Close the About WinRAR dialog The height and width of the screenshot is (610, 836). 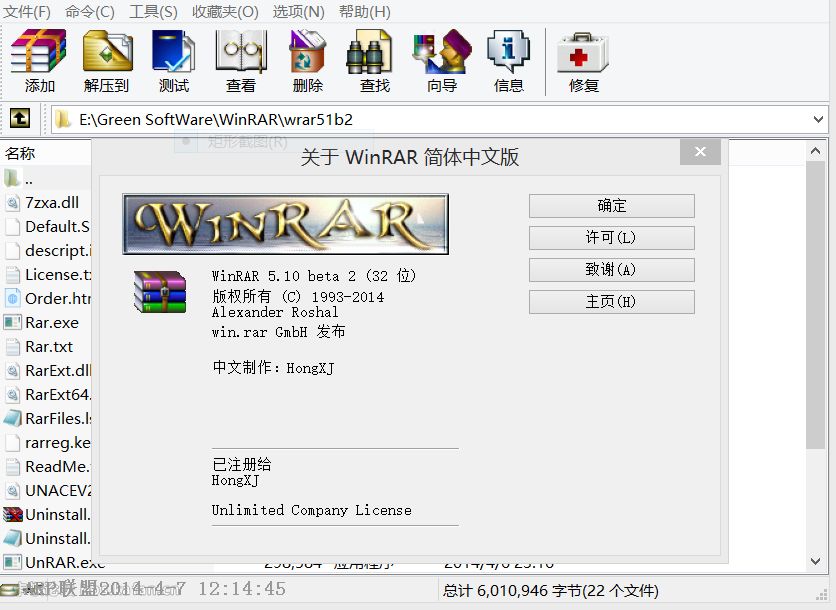[700, 152]
